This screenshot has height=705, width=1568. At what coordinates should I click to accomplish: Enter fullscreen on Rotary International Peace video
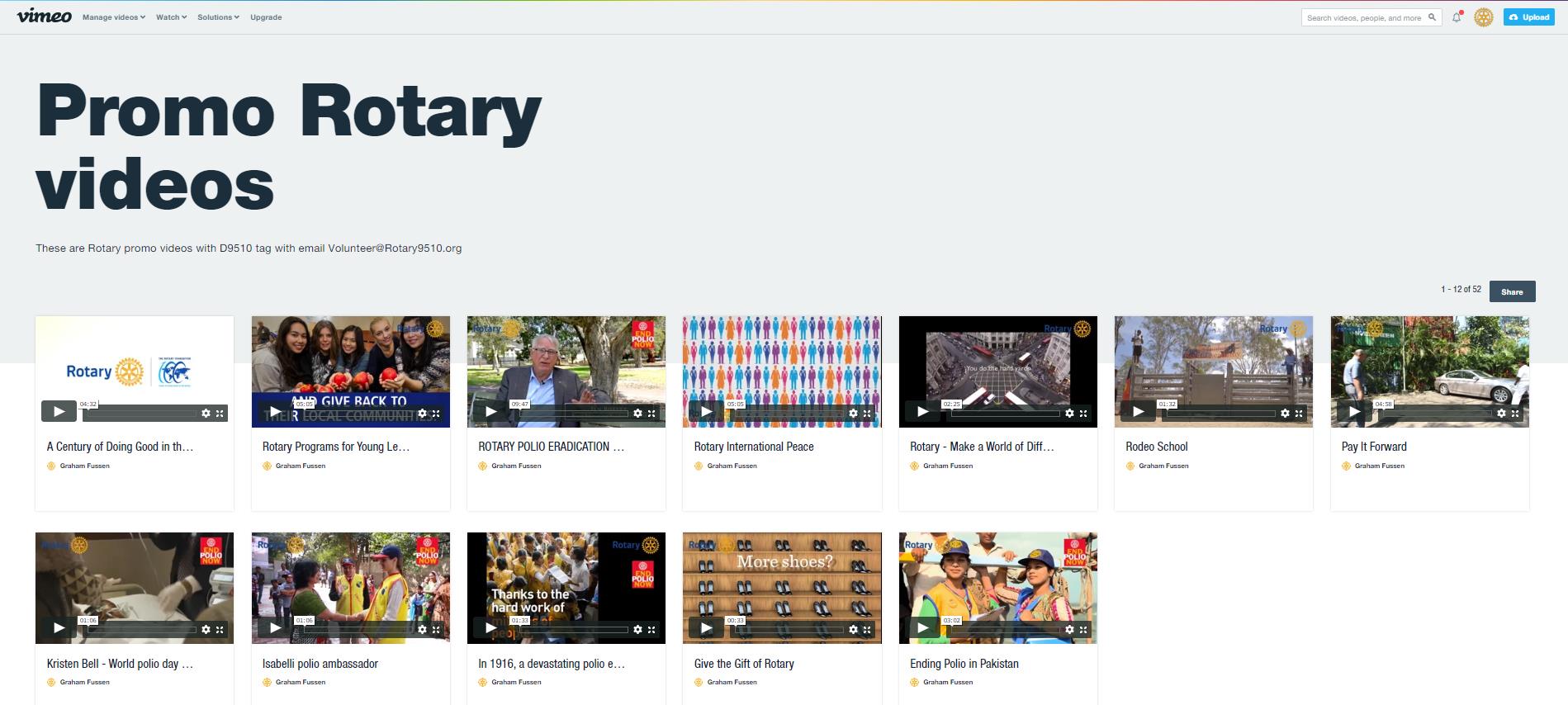click(x=867, y=413)
